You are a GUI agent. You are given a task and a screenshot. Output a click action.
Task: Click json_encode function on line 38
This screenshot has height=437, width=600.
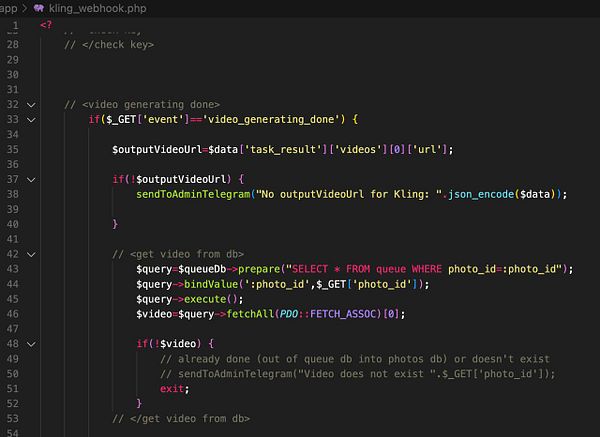coord(481,194)
